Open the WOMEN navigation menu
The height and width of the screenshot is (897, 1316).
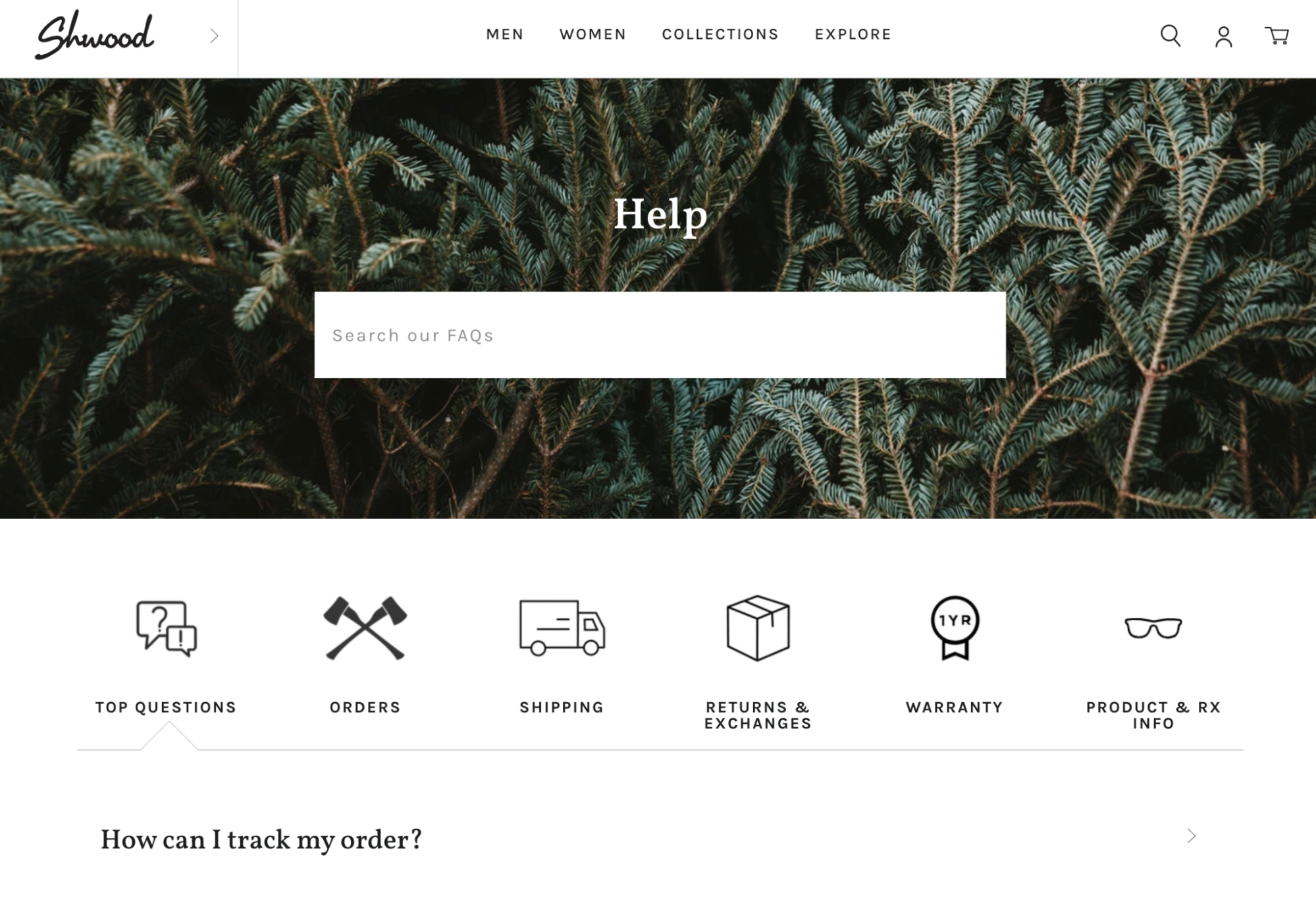(593, 34)
